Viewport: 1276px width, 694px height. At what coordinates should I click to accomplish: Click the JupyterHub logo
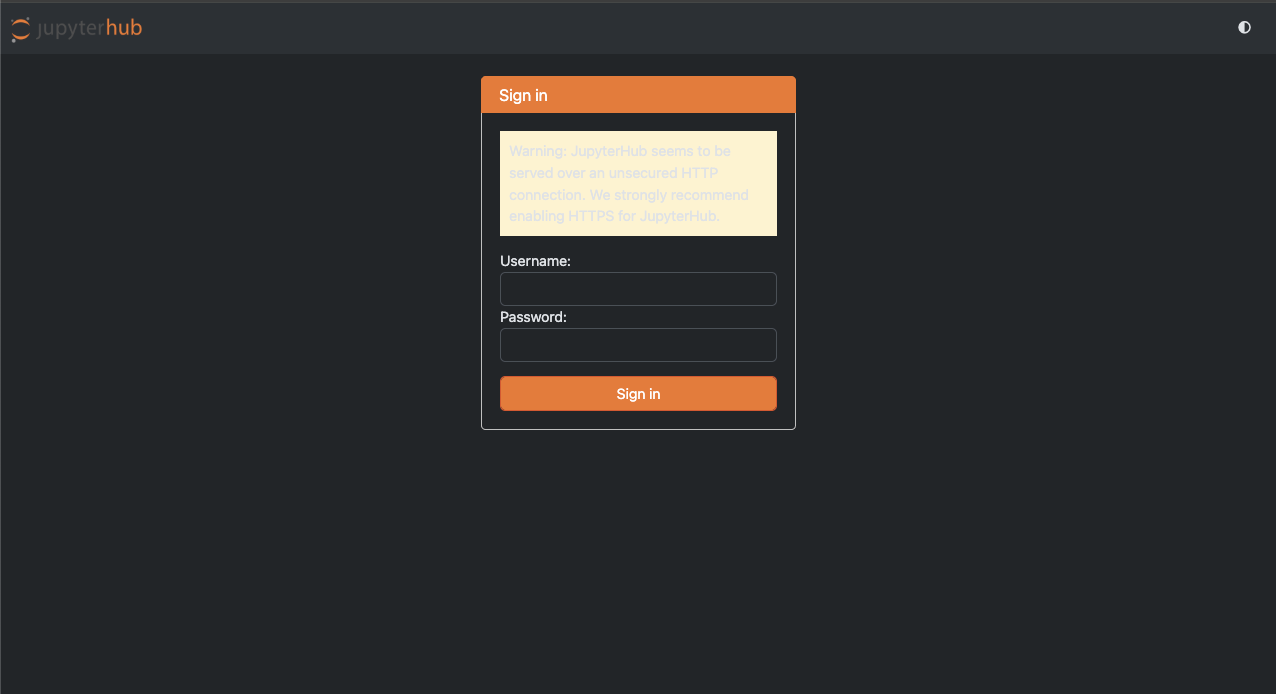pos(77,28)
